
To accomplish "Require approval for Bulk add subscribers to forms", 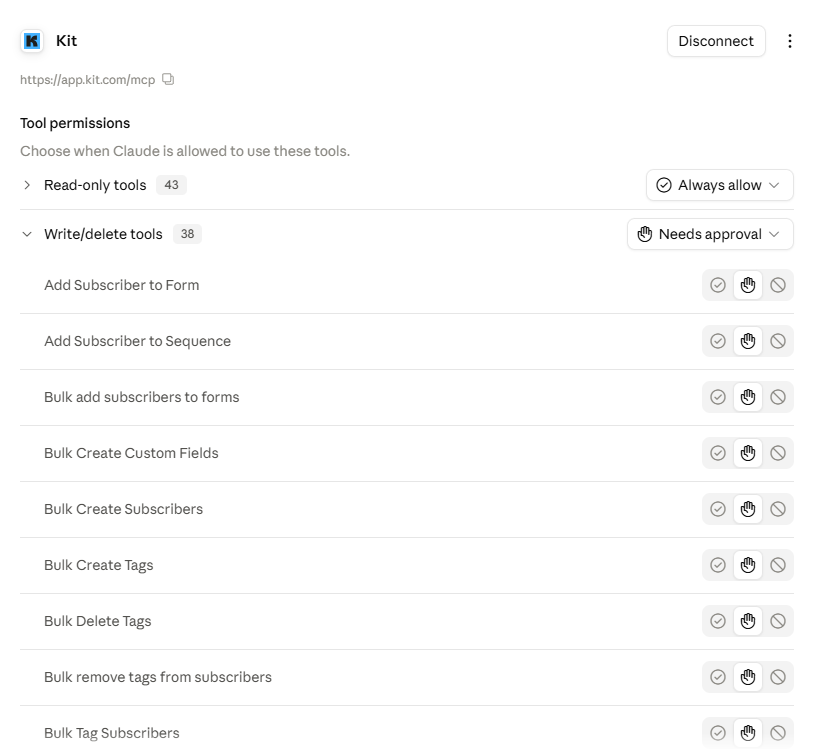I will pos(748,397).
